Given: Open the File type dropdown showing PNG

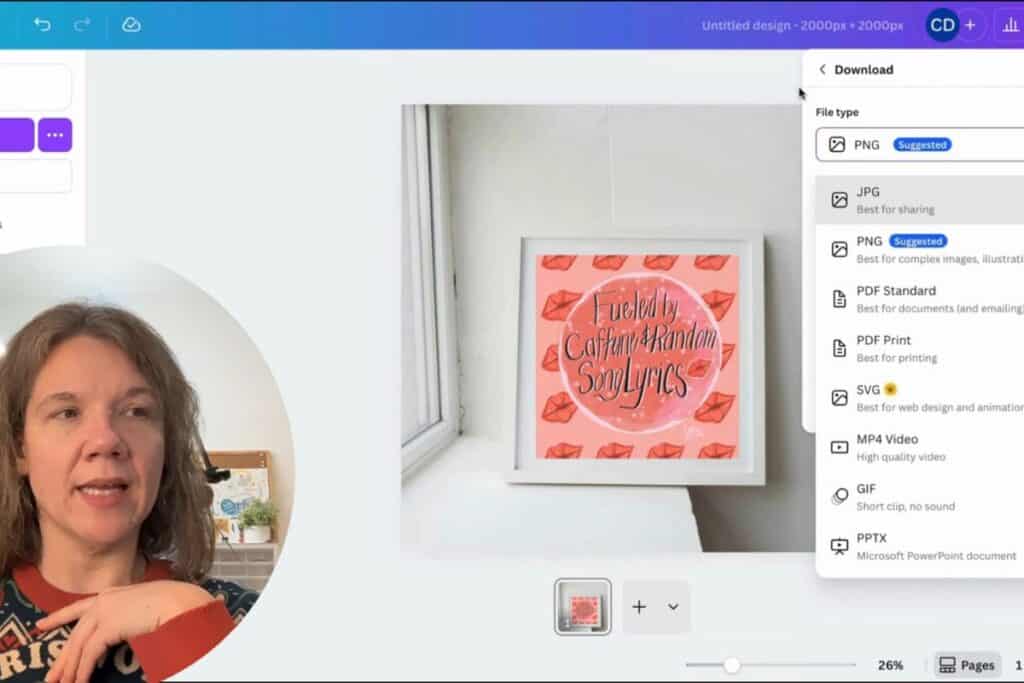Looking at the screenshot, I should coord(920,144).
